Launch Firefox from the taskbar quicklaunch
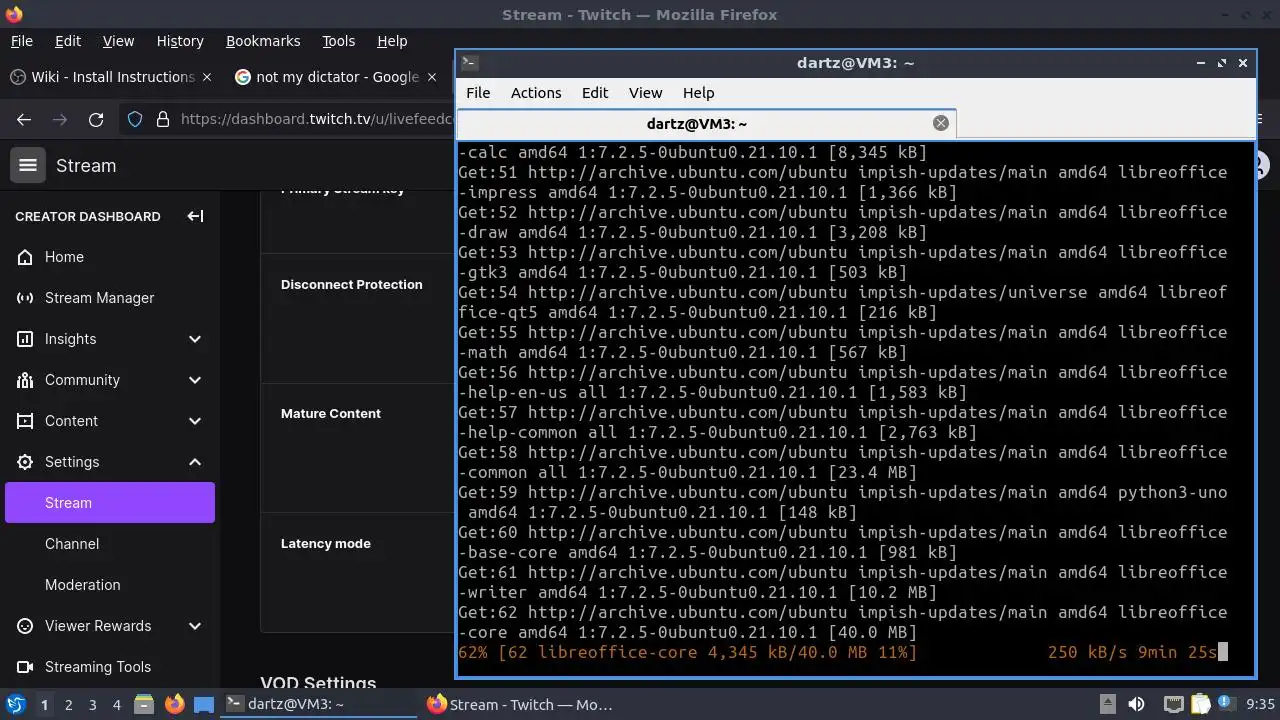The image size is (1280, 720). click(174, 705)
